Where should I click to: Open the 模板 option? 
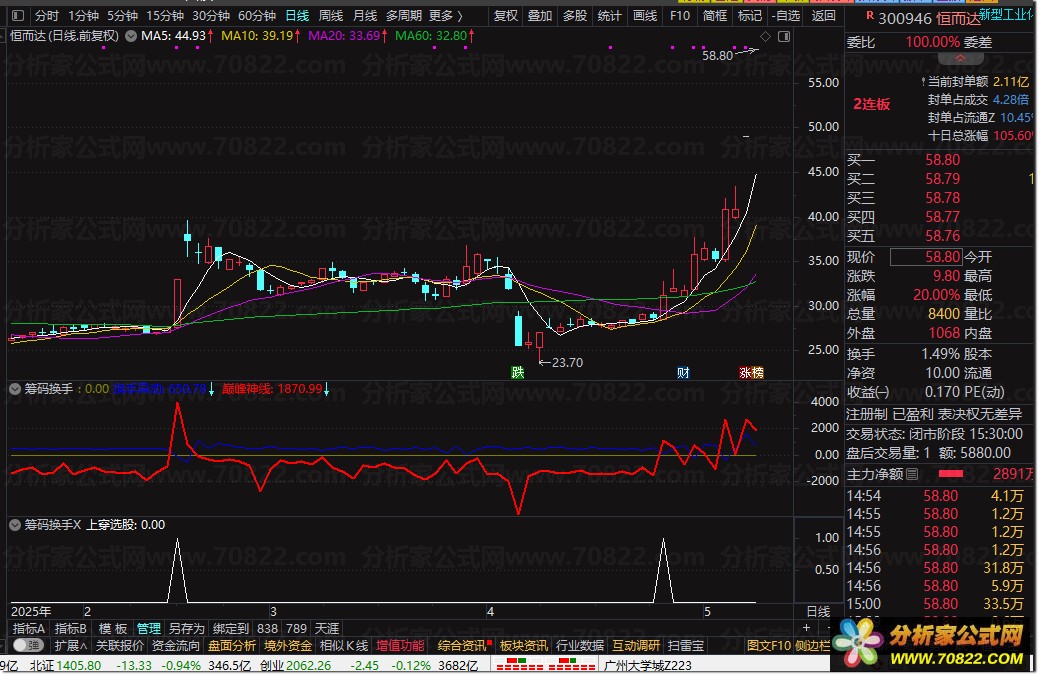coord(113,629)
